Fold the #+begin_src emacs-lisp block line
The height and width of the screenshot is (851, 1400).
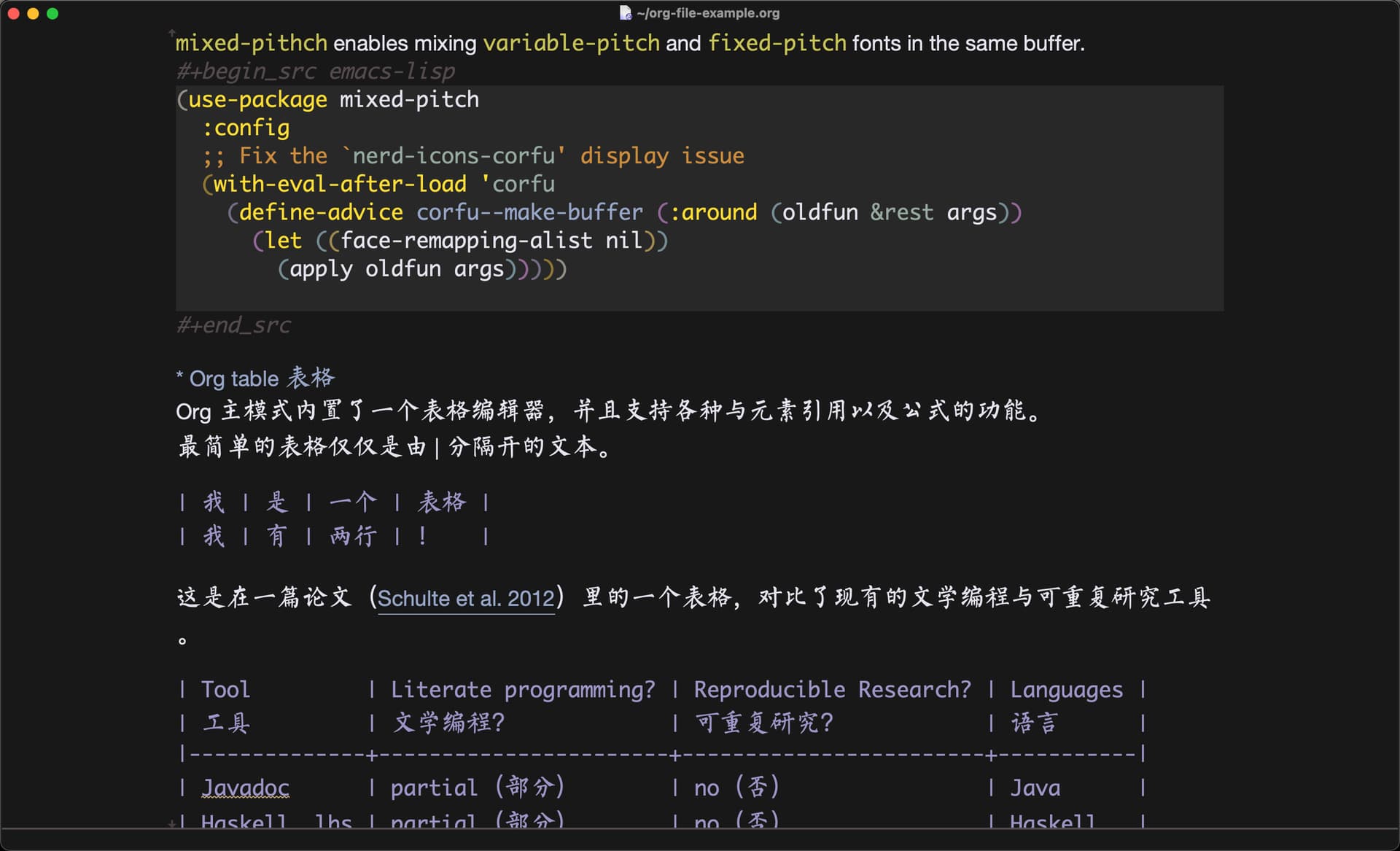315,71
